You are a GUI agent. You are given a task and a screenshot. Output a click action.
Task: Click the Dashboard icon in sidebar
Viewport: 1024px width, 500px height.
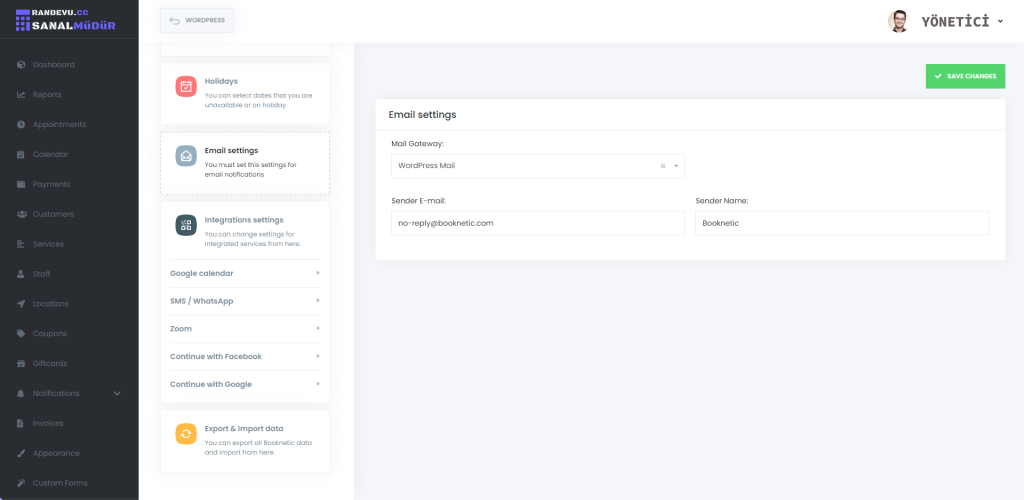pos(21,65)
